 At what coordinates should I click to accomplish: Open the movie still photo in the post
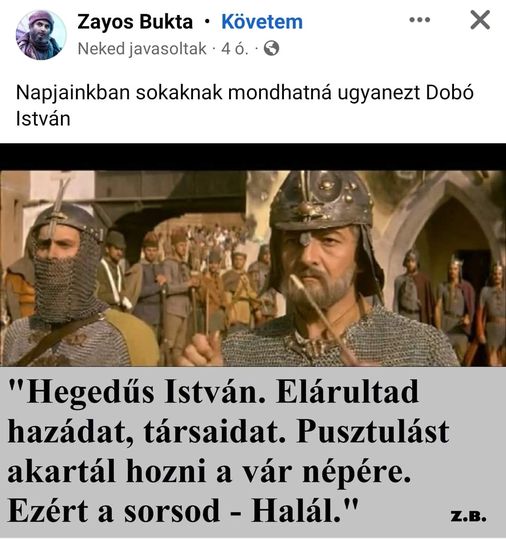pyautogui.click(x=253, y=268)
